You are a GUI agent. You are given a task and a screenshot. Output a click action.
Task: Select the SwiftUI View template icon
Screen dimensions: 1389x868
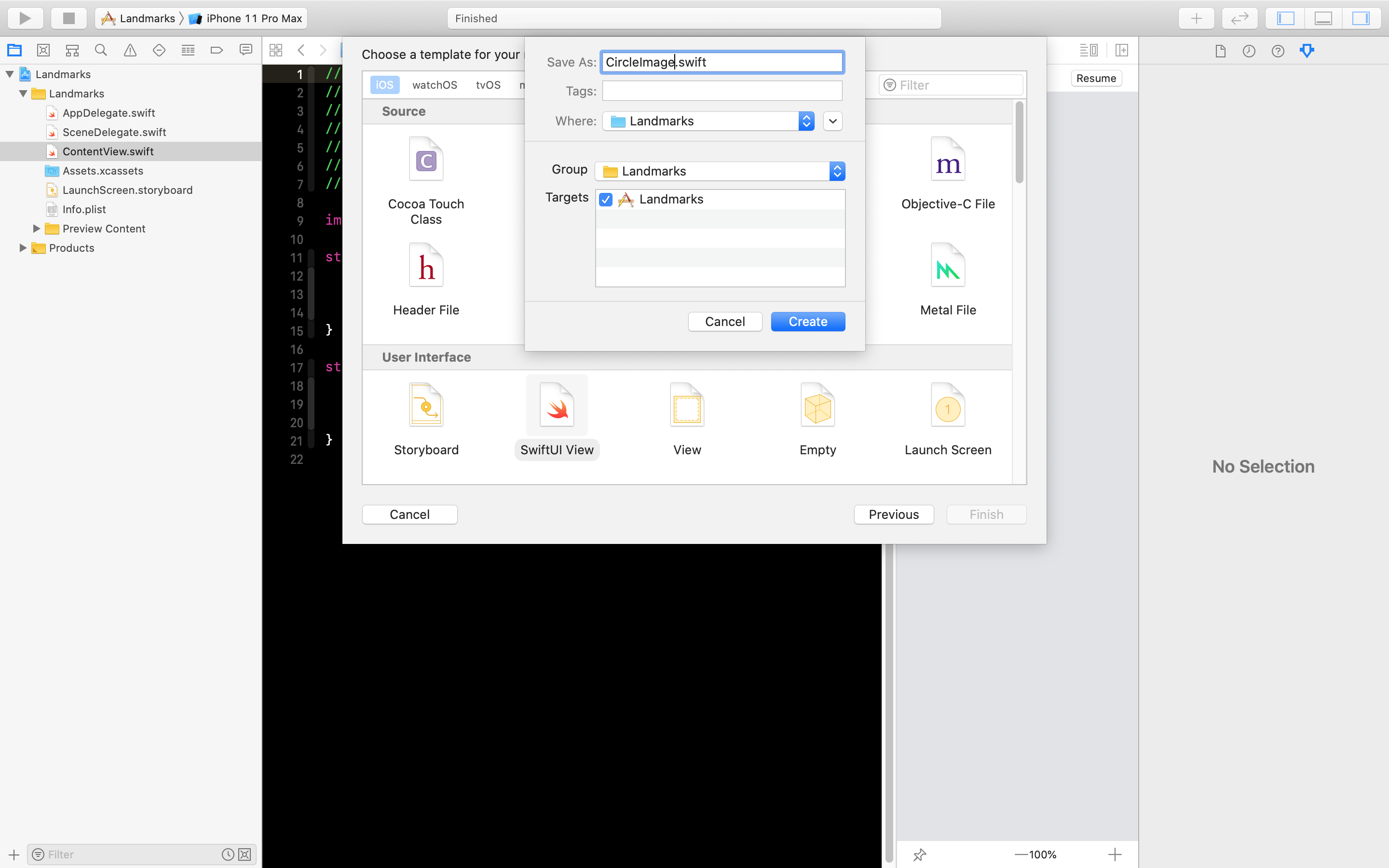point(556,406)
